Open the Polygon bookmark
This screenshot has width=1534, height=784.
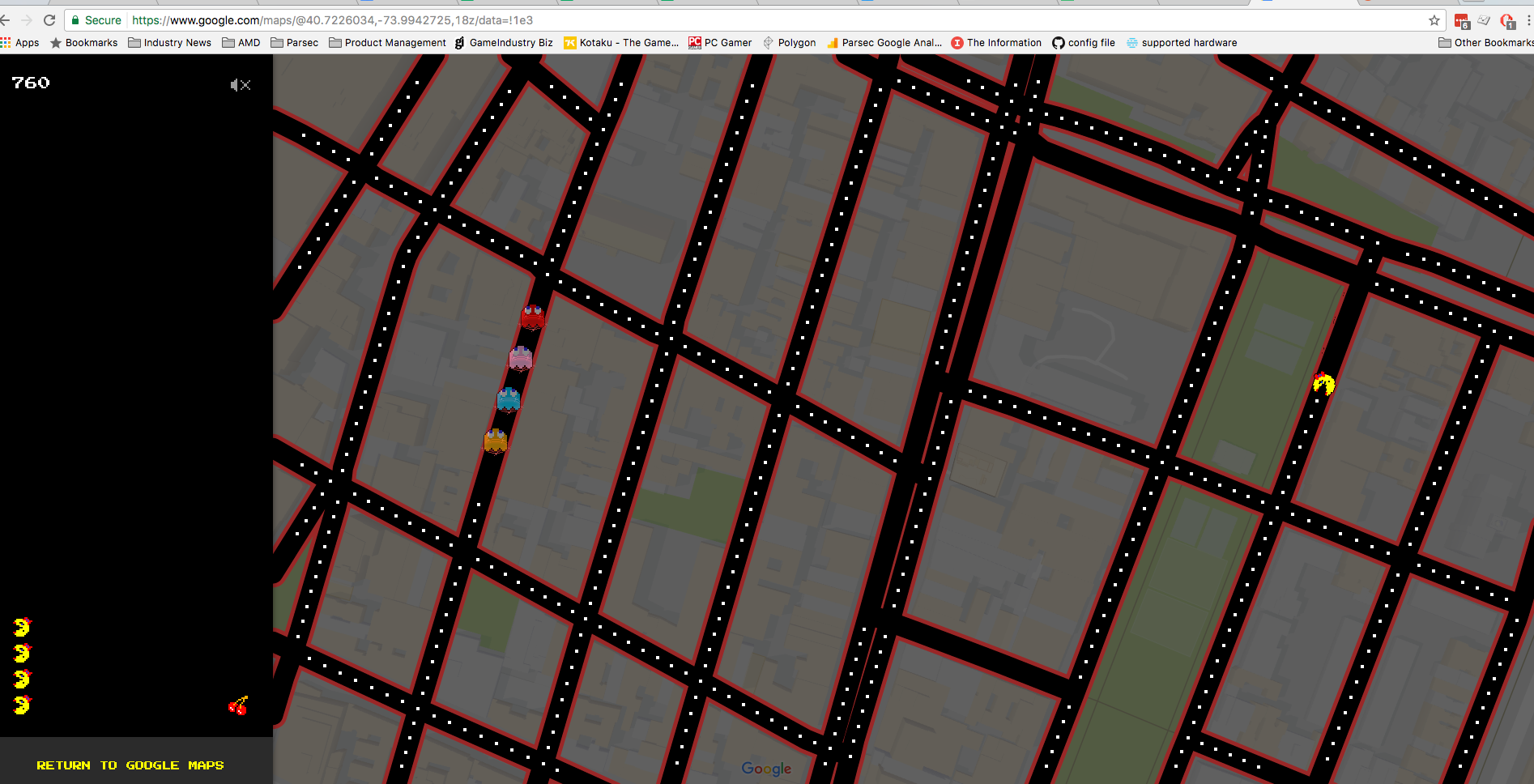(790, 43)
